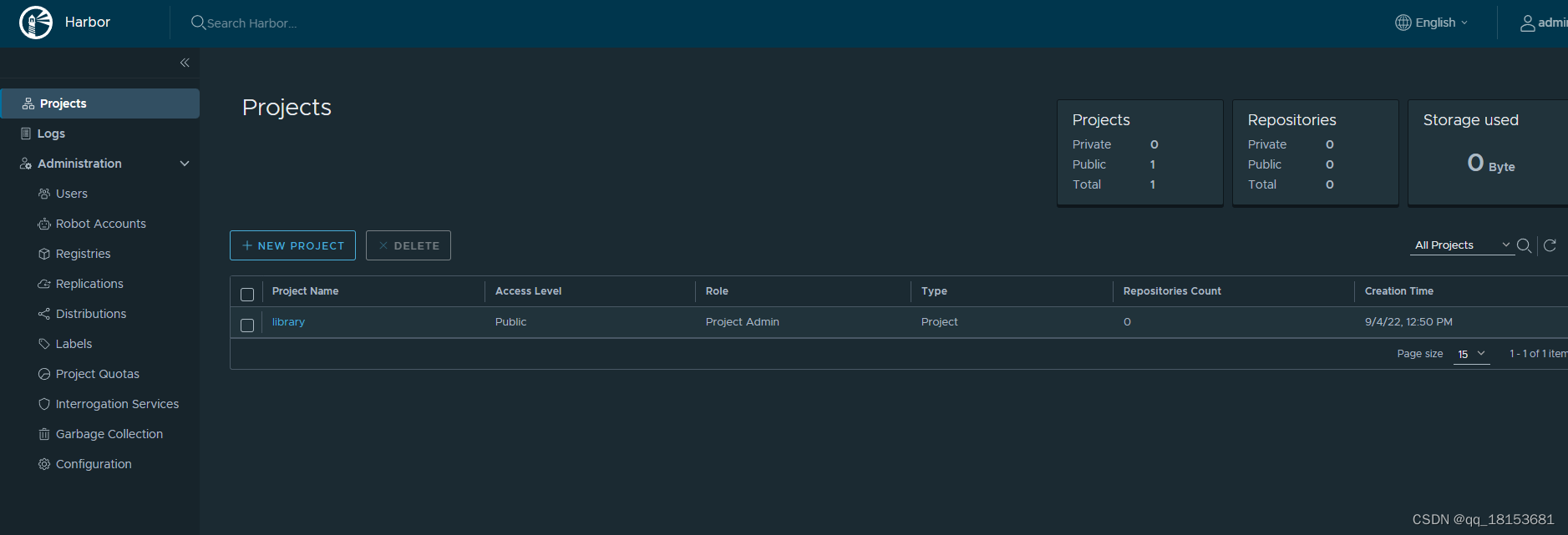Click the Project Quotas gauge icon
This screenshot has width=1568, height=535.
click(44, 374)
